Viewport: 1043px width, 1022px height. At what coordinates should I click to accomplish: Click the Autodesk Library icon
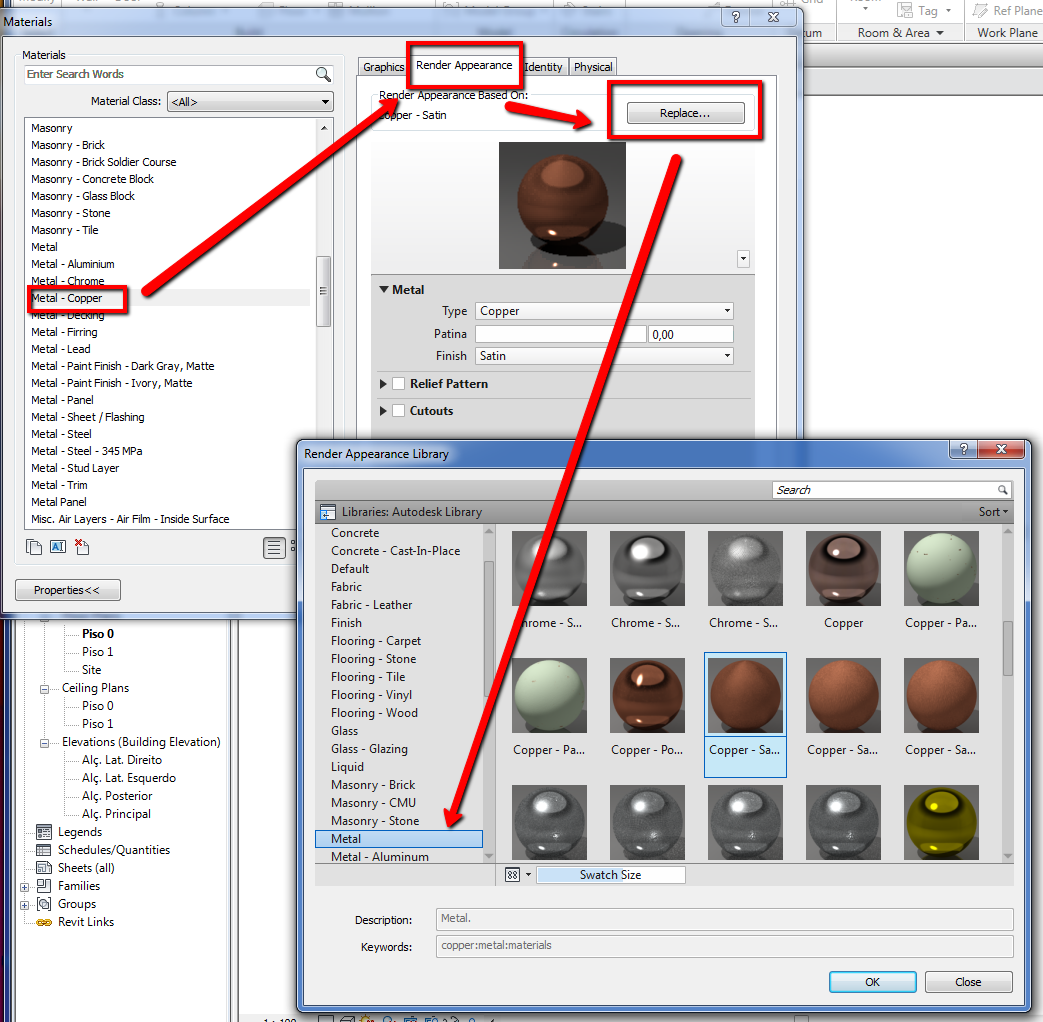click(x=328, y=512)
